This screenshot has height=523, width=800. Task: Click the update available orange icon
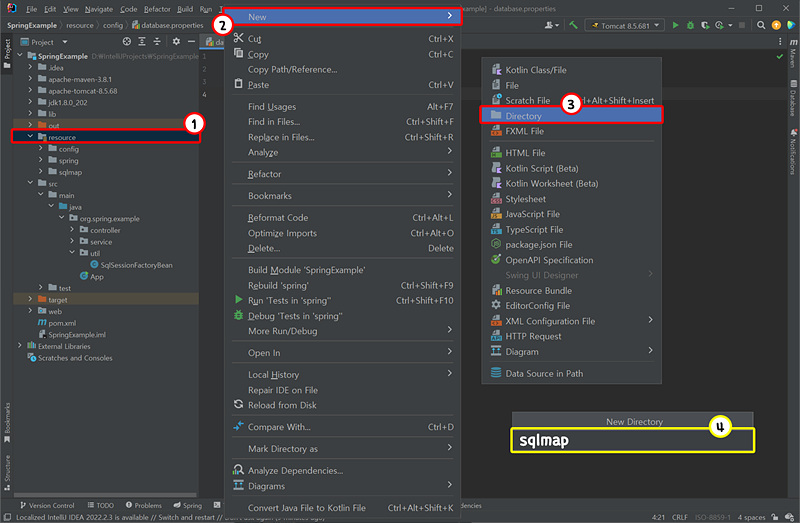tap(776, 25)
